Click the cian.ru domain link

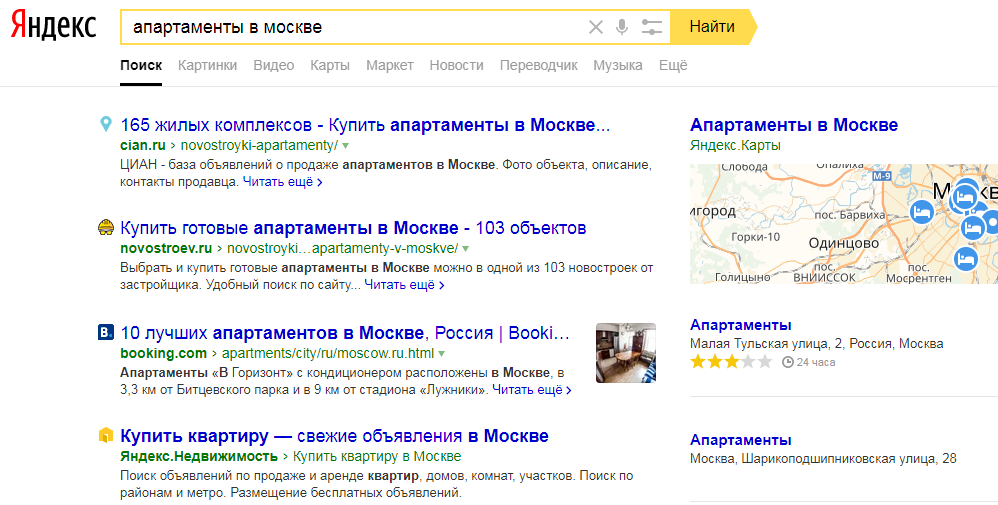[143, 145]
